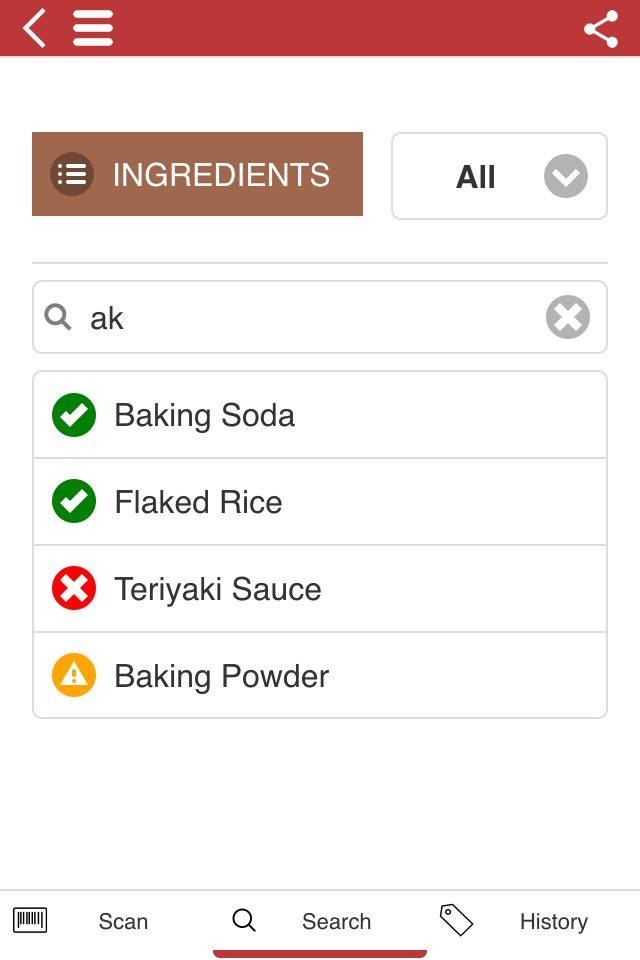Tap the back arrow in header

click(x=34, y=28)
